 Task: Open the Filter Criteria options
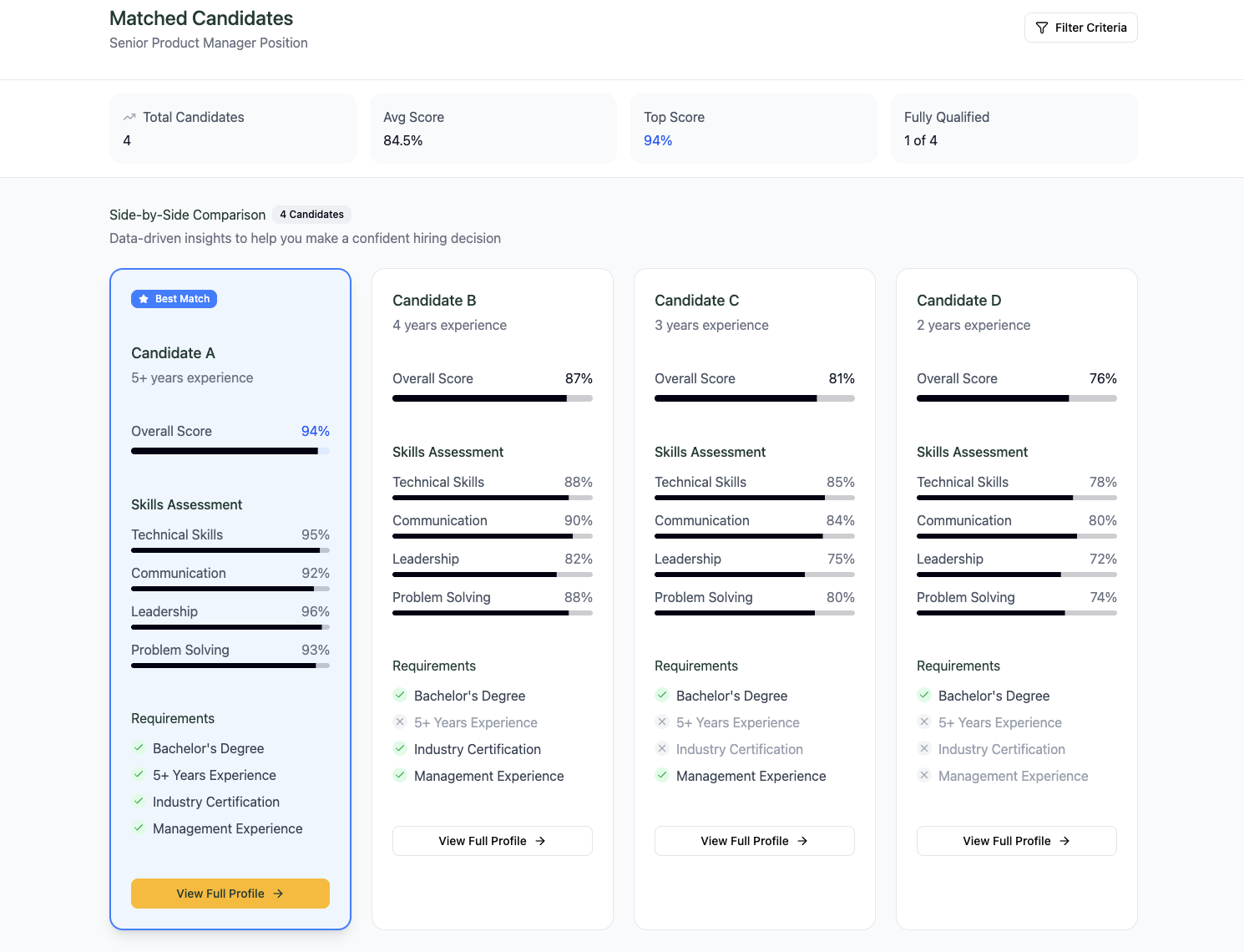1080,28
